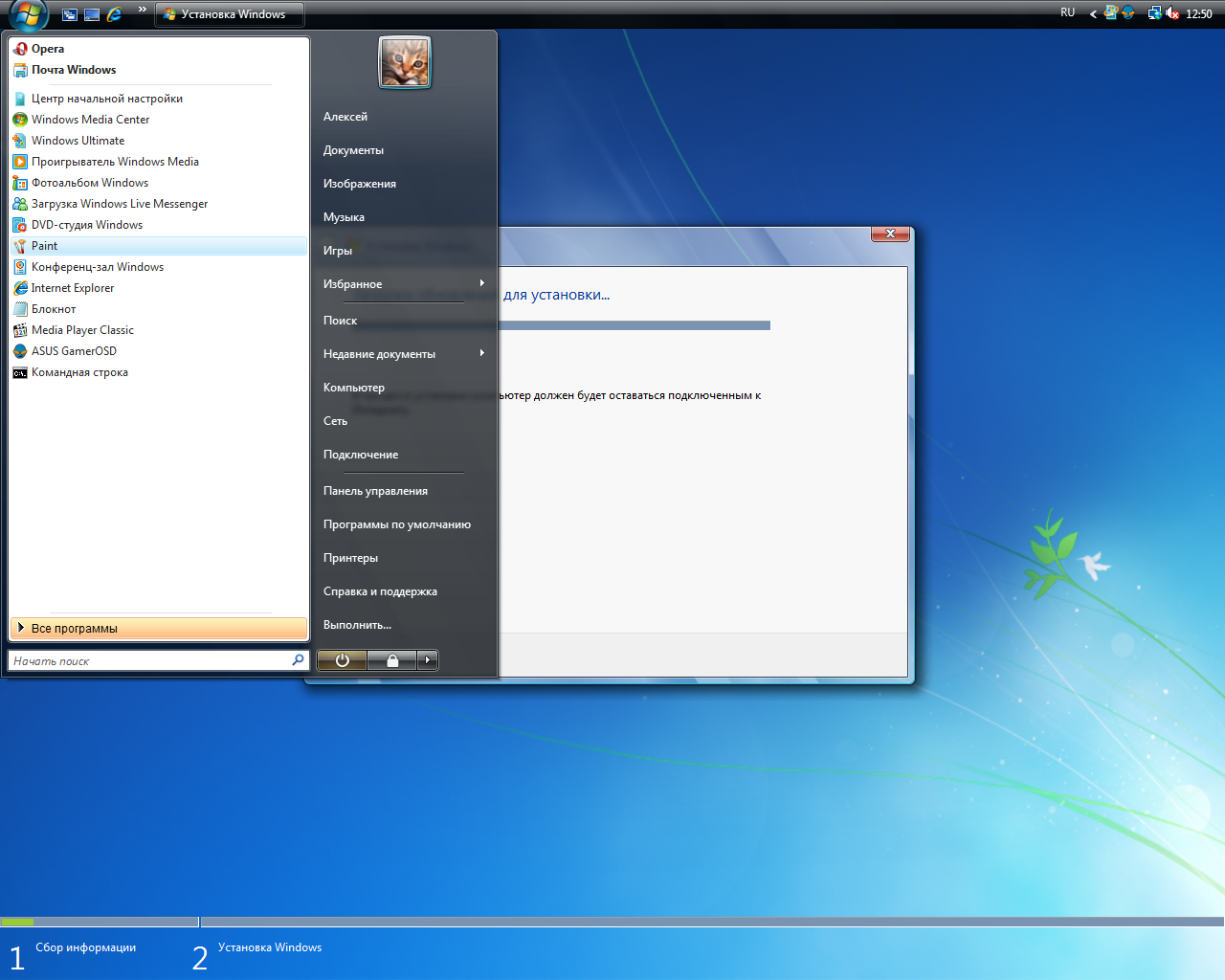Click the RU language indicator

click(x=1067, y=12)
